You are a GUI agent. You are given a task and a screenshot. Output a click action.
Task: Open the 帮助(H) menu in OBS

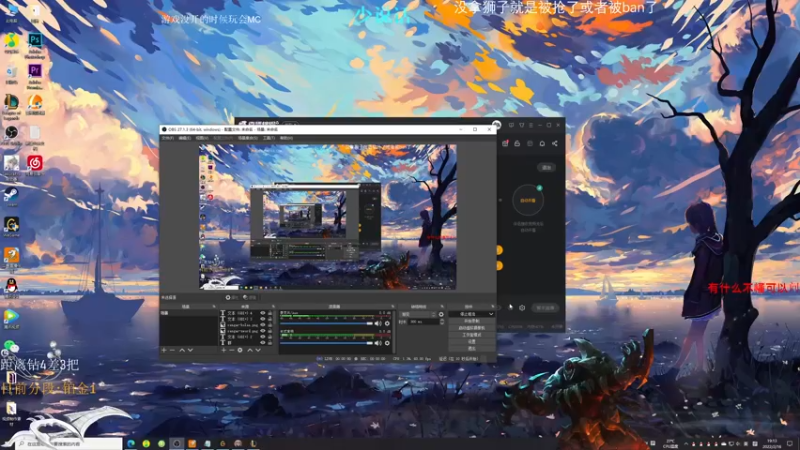tap(286, 138)
